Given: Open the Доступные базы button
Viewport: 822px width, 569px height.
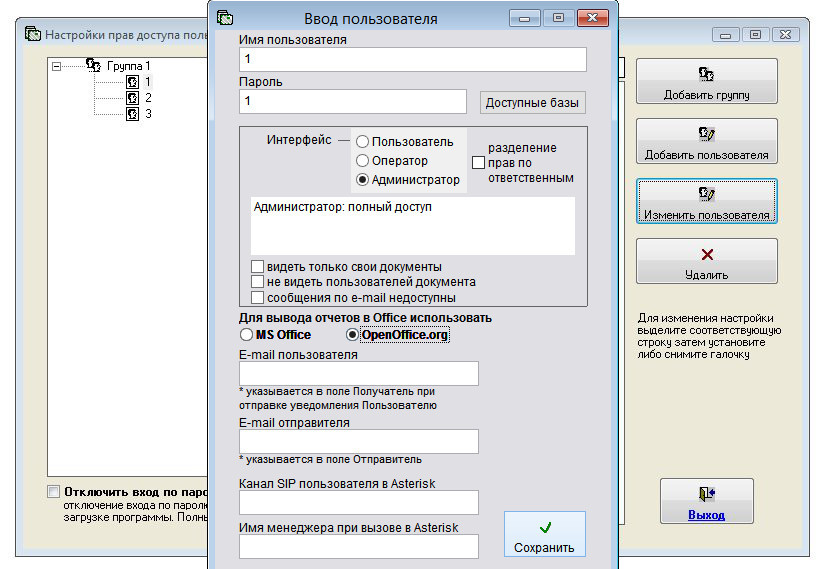Looking at the screenshot, I should pyautogui.click(x=533, y=103).
